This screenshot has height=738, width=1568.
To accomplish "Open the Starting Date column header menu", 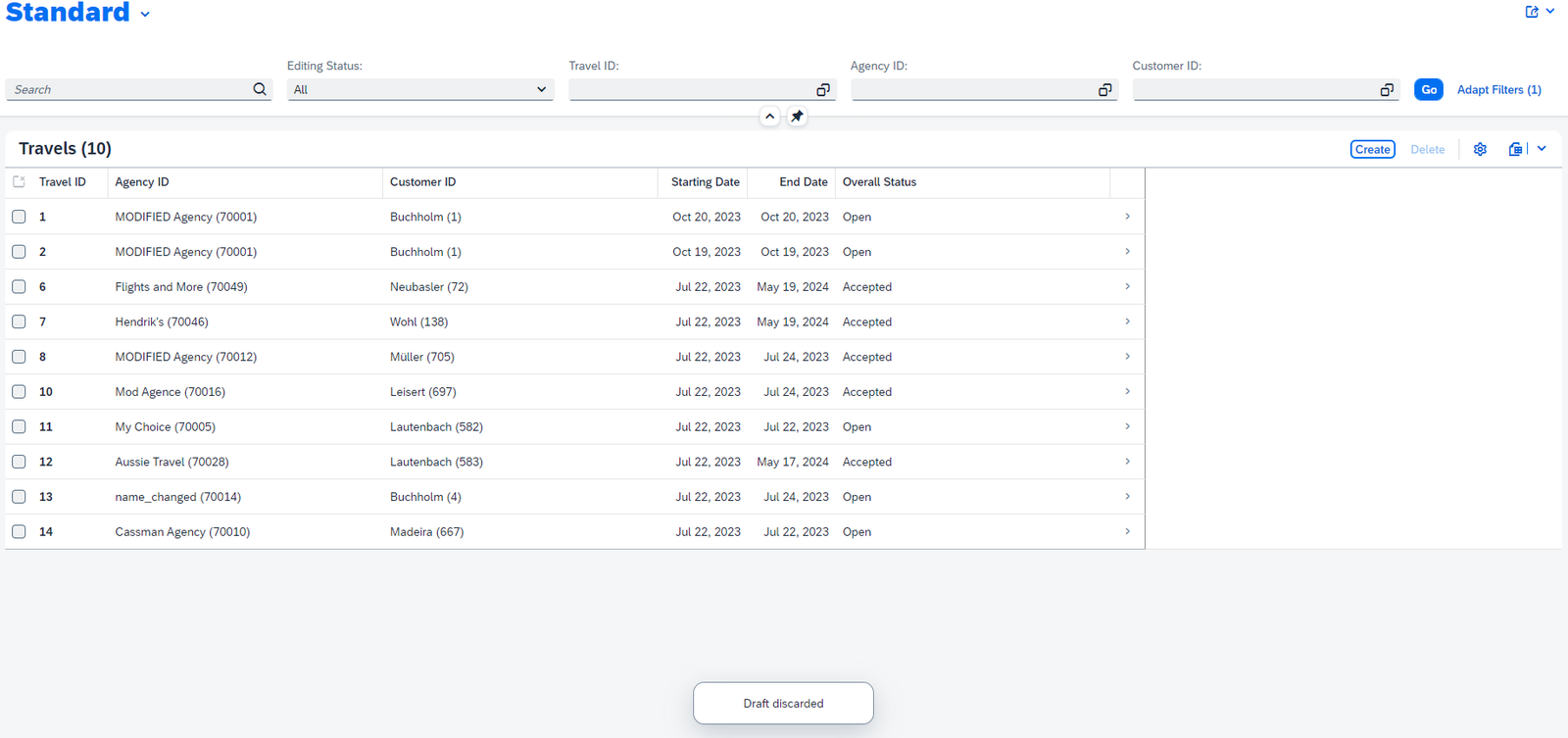I will click(x=705, y=182).
